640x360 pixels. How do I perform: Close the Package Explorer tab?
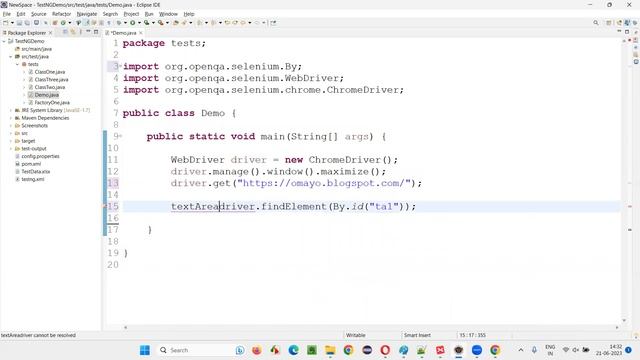50,33
